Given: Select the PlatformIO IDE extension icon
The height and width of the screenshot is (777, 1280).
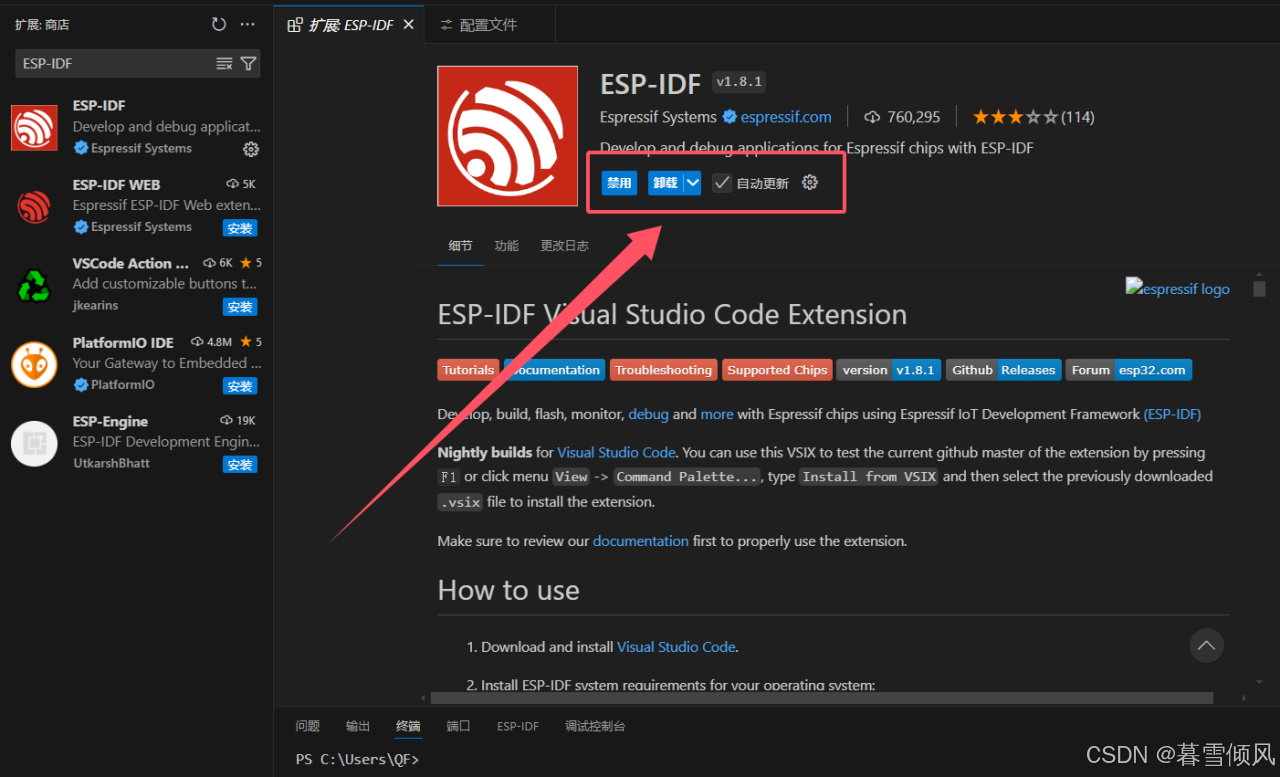Looking at the screenshot, I should tap(34, 364).
